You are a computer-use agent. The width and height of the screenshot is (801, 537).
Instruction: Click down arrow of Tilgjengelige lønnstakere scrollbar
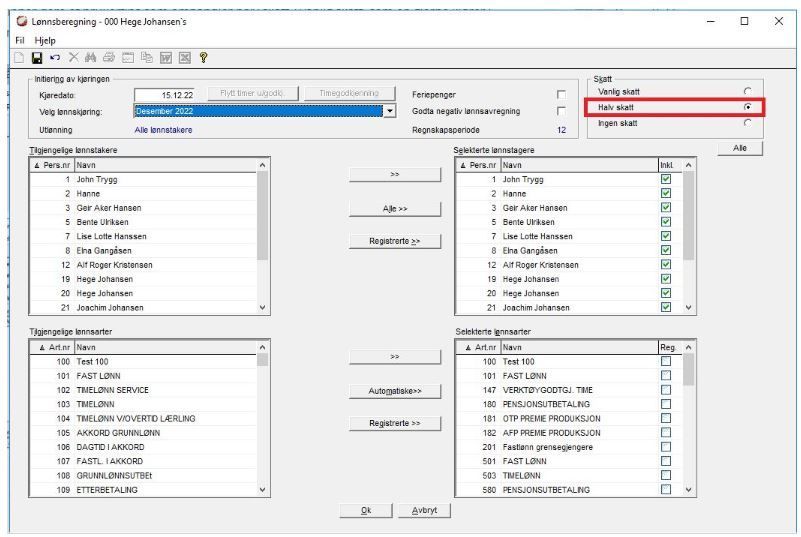(263, 308)
